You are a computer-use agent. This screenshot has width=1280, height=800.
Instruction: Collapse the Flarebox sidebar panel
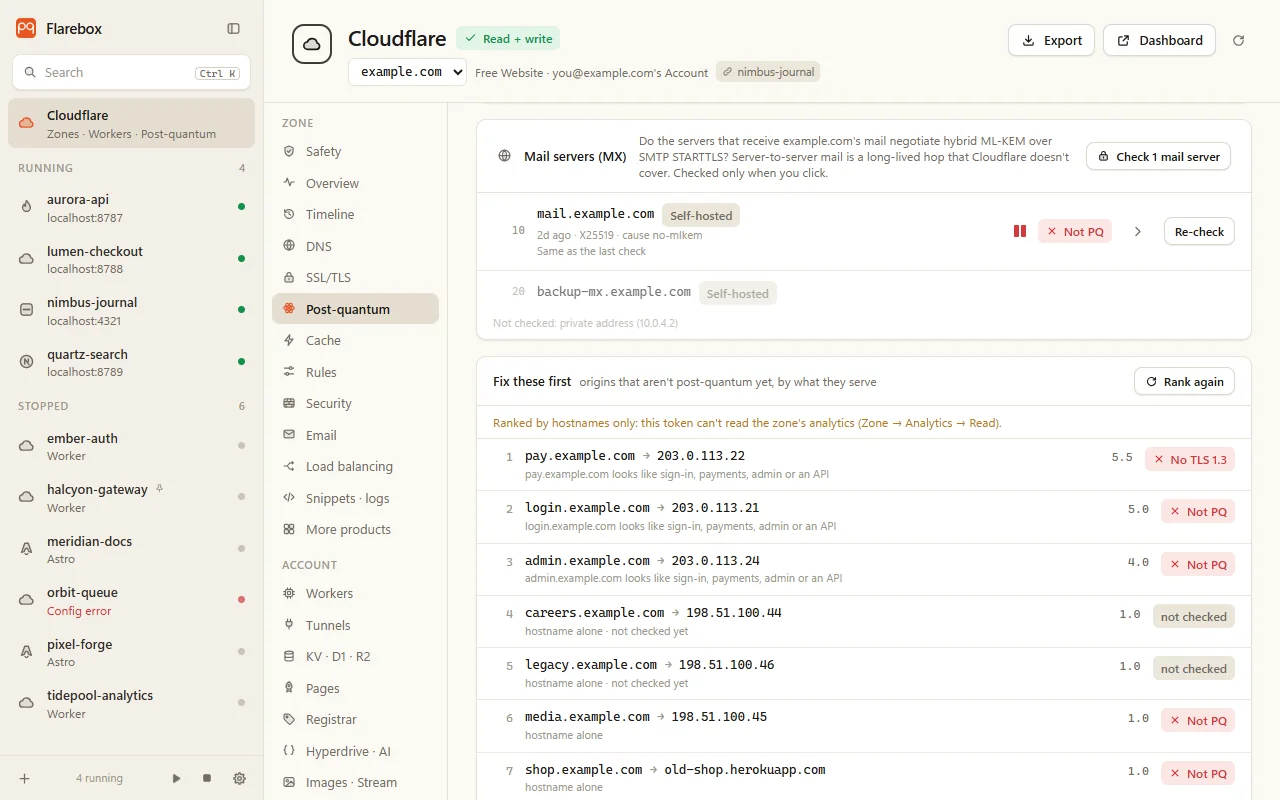[233, 29]
